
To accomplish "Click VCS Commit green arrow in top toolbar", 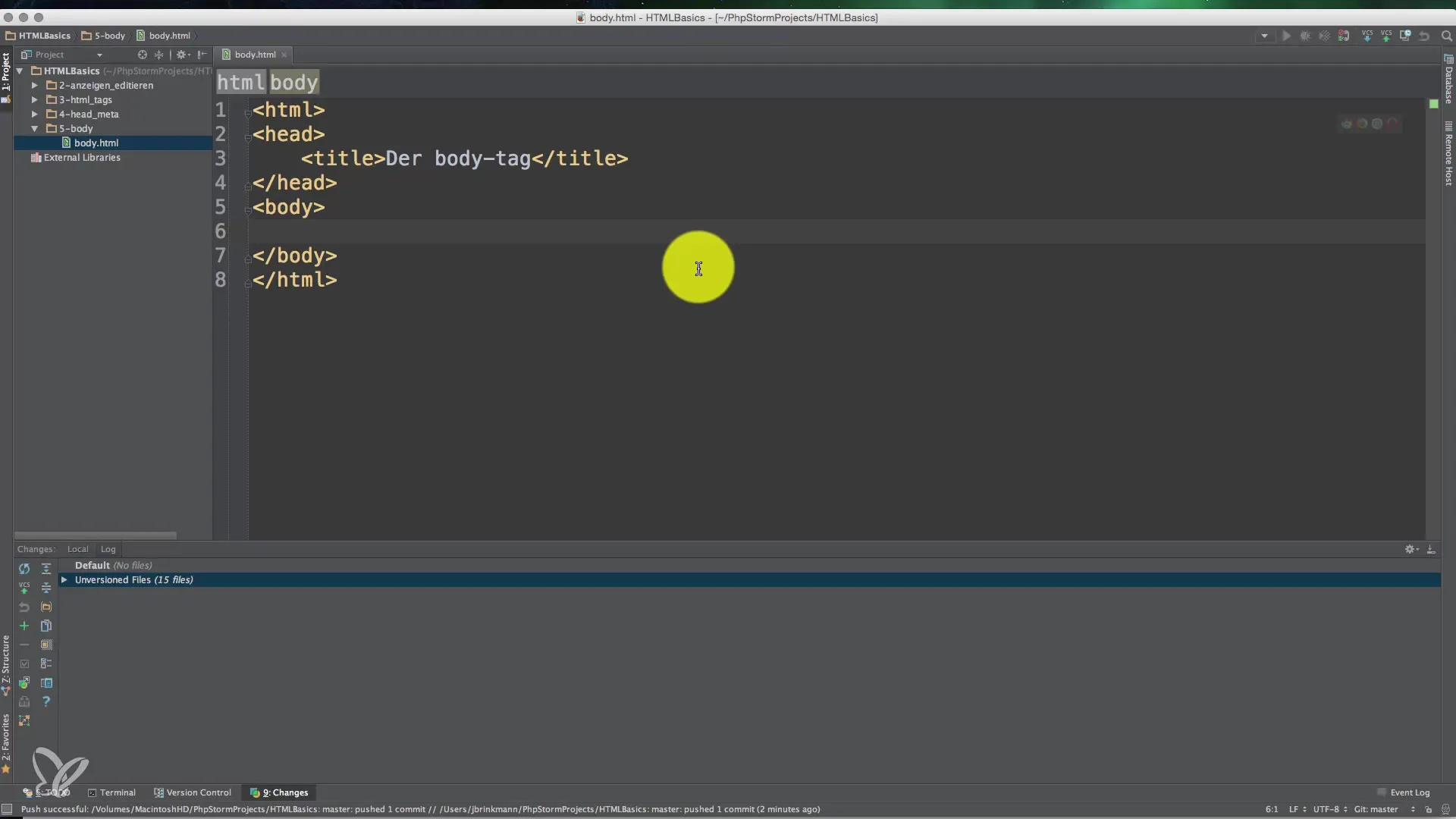I will [1385, 36].
